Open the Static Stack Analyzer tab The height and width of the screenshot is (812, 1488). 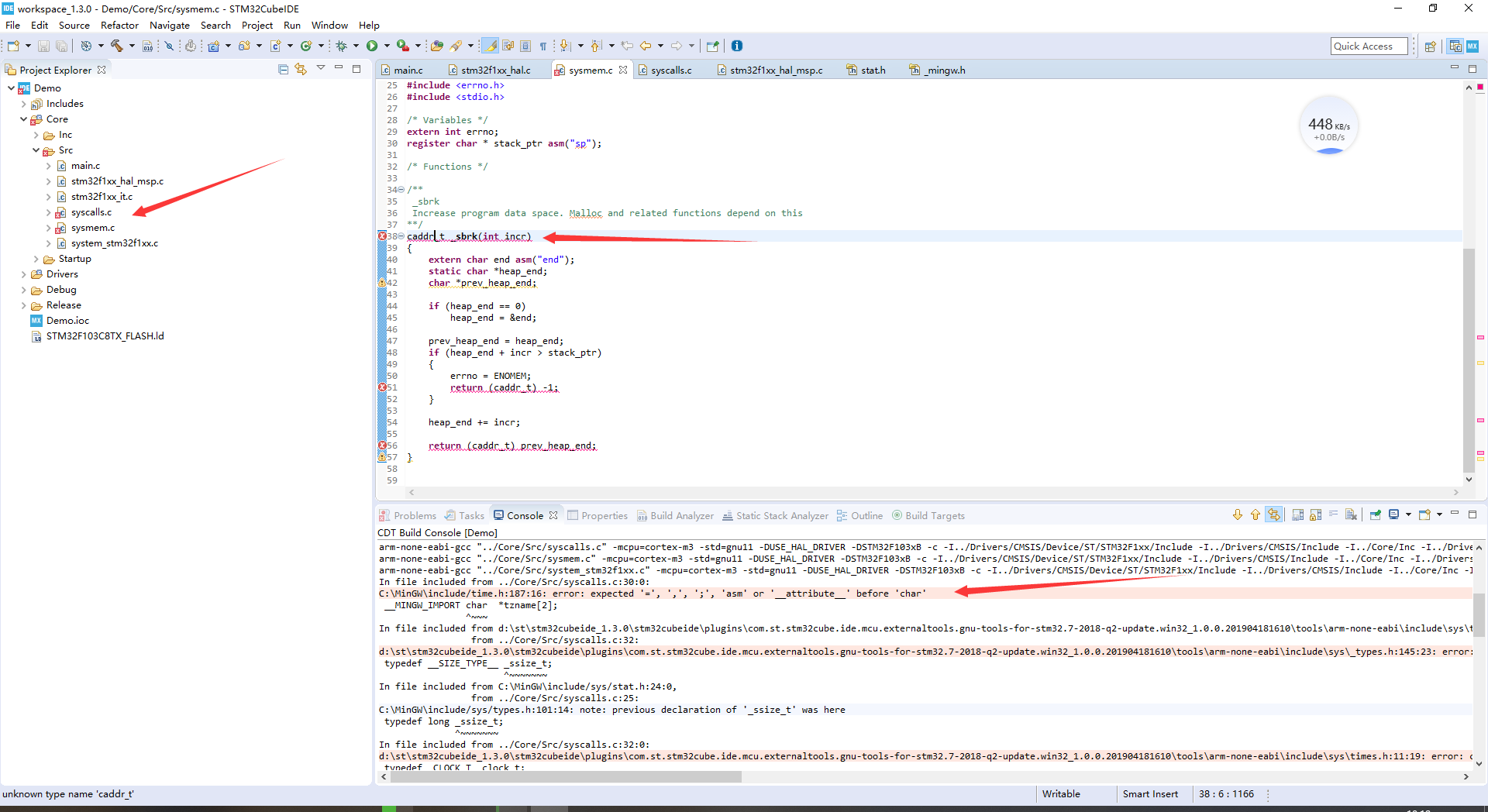click(x=775, y=515)
